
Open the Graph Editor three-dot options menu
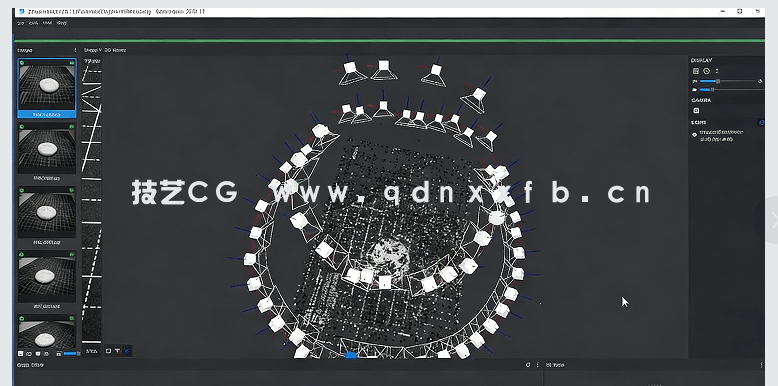tap(537, 365)
